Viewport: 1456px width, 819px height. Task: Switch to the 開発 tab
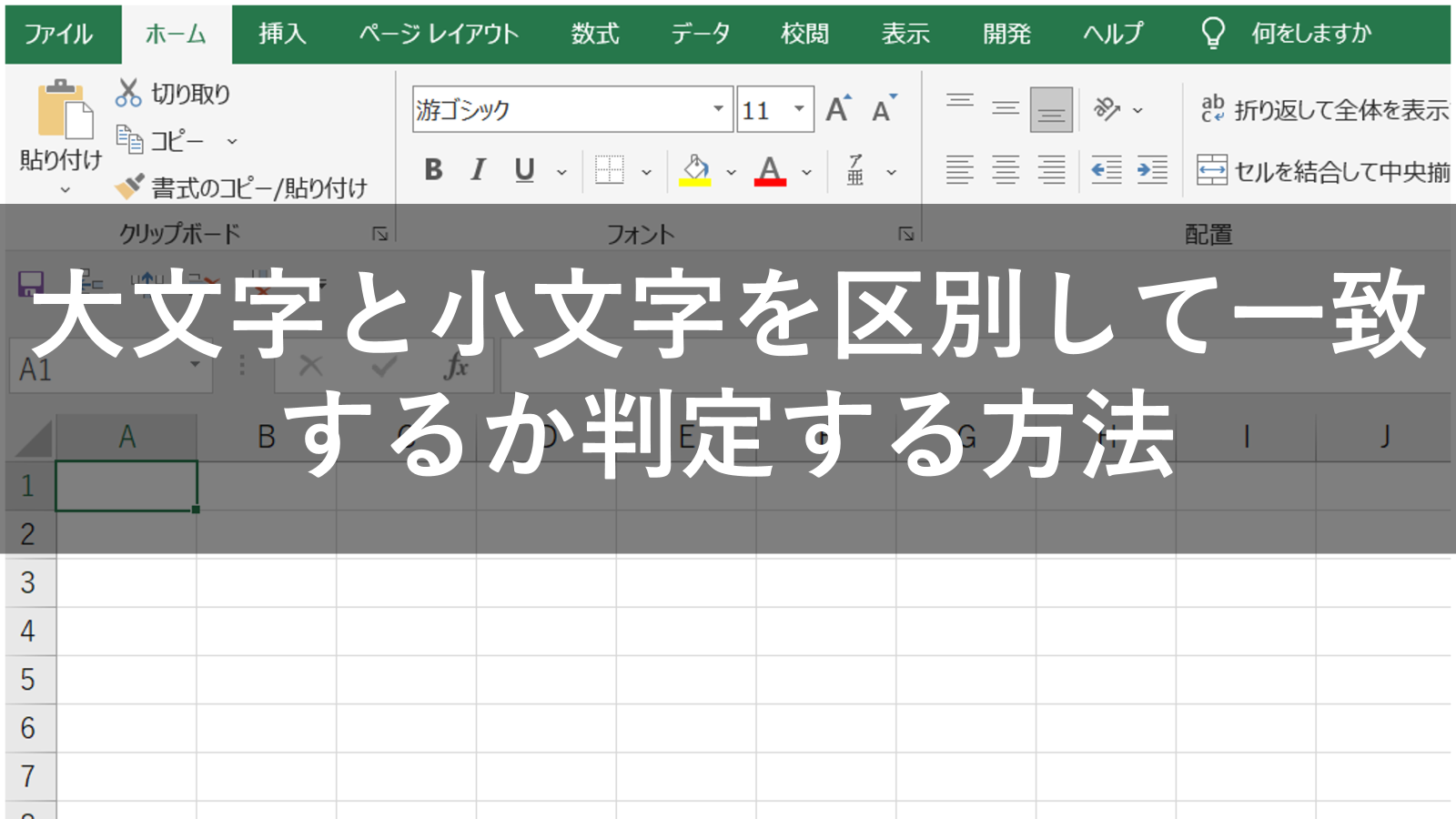point(1006,34)
